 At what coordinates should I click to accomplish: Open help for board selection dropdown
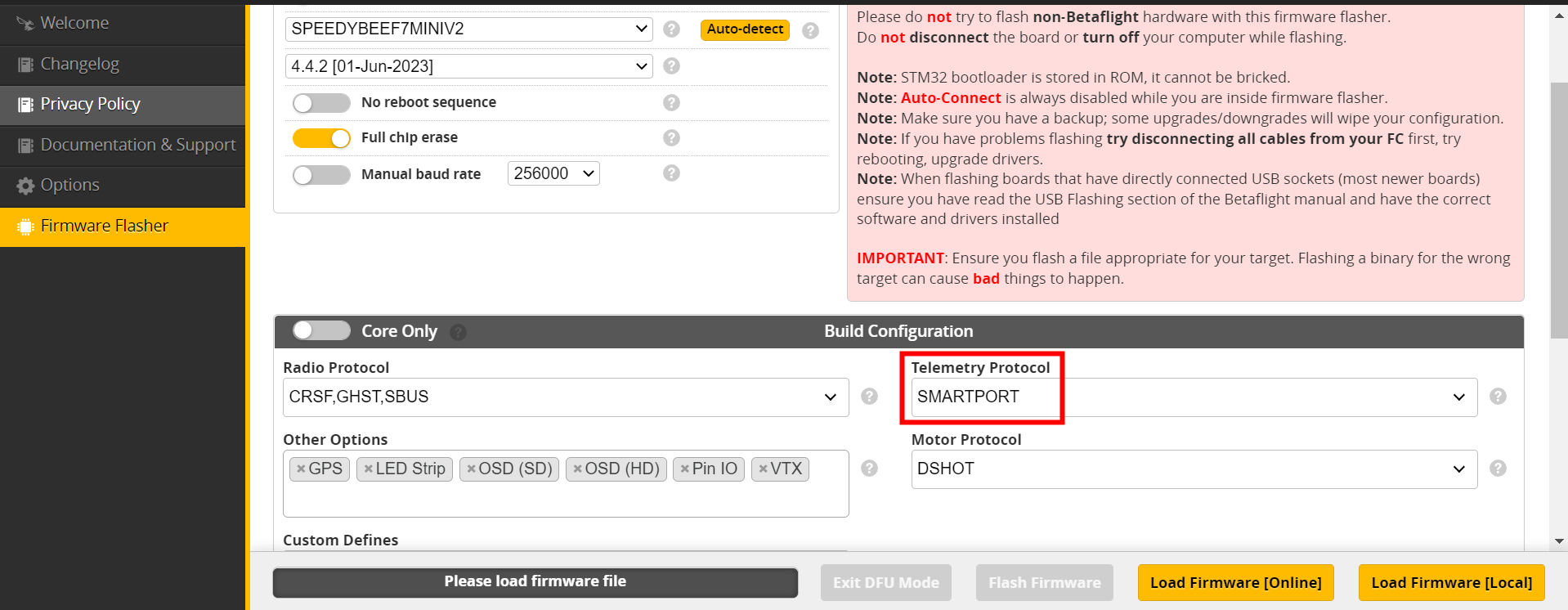coord(671,29)
